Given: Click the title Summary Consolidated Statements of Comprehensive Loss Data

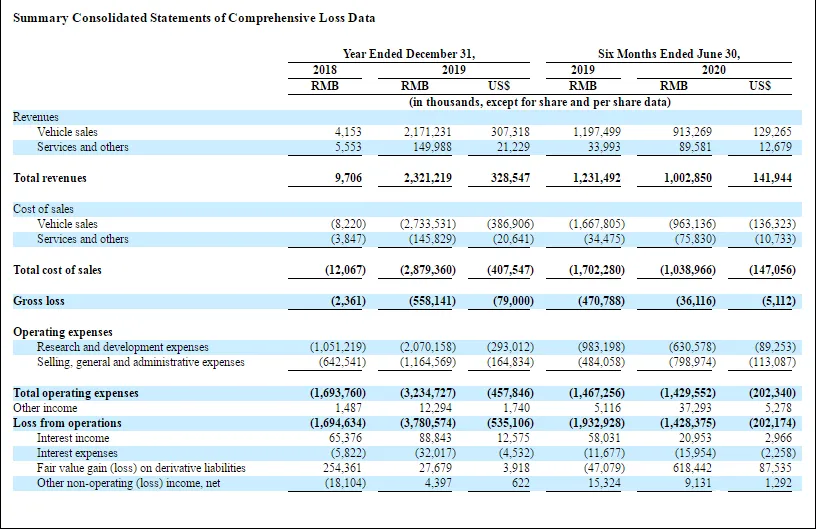Looking at the screenshot, I should 194,18.
